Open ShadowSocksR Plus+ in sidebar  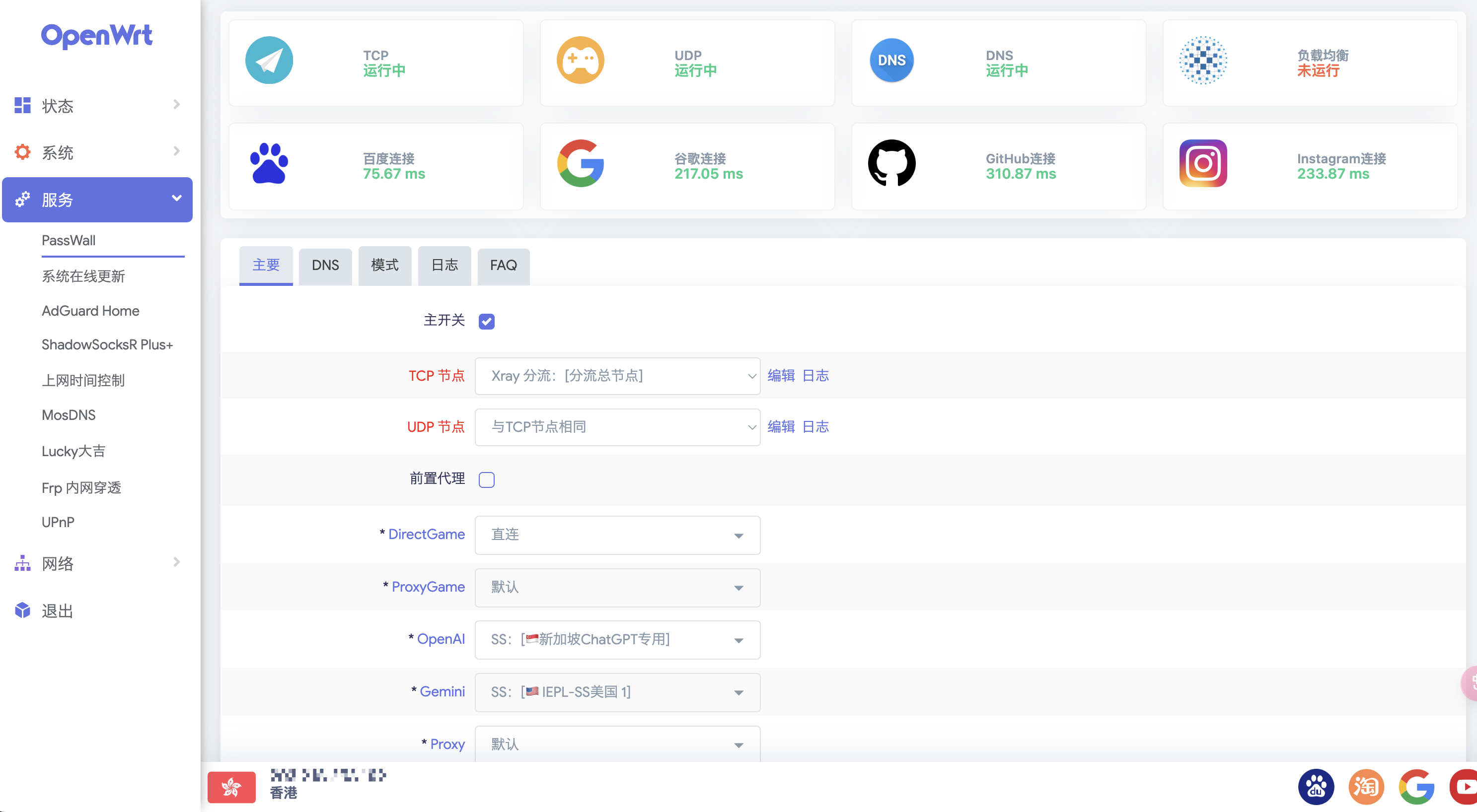click(107, 345)
